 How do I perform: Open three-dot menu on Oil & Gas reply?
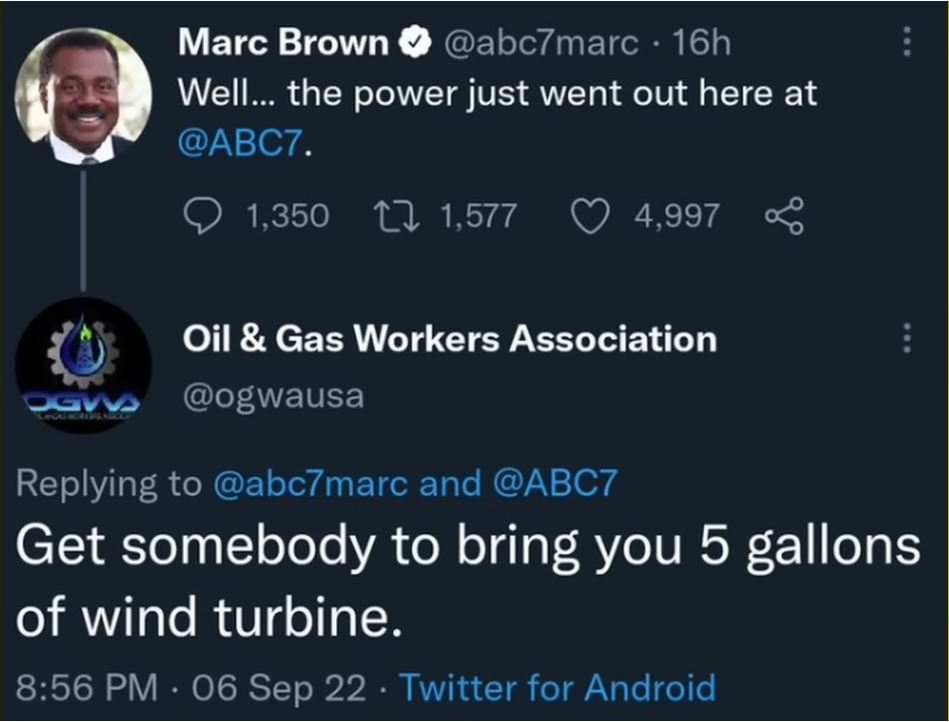[x=907, y=338]
